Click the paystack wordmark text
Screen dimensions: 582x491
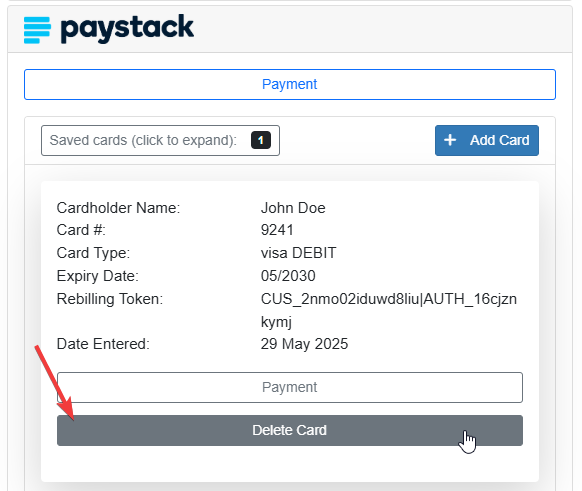(x=127, y=29)
